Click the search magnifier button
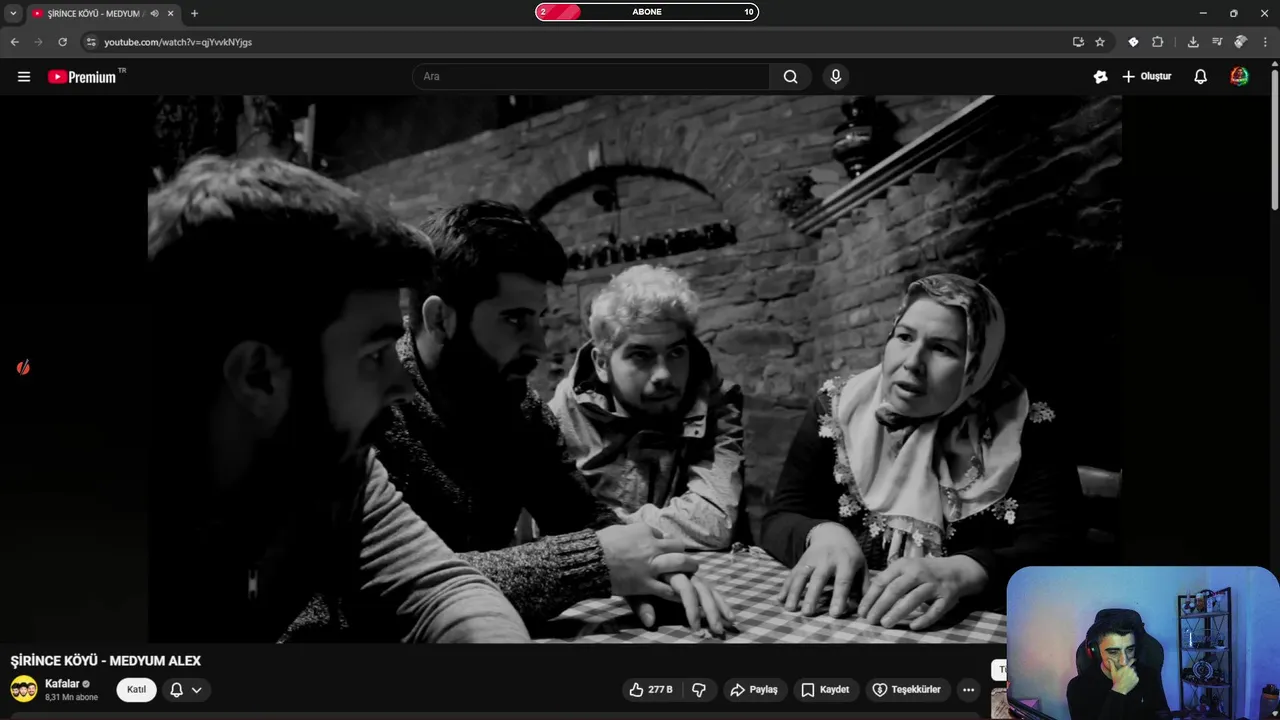 [x=790, y=77]
